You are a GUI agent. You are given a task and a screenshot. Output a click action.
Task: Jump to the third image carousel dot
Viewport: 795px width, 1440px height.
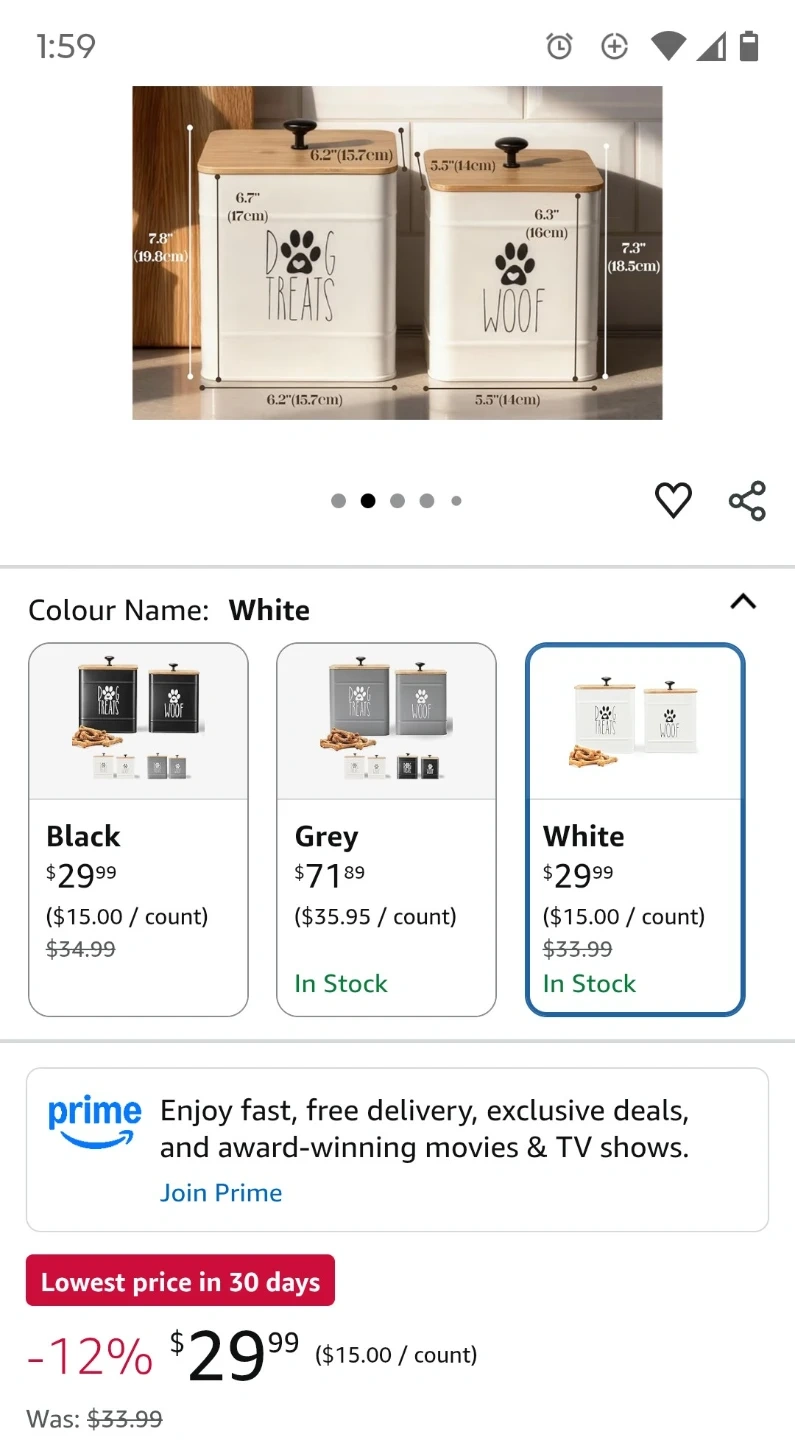[x=398, y=501]
